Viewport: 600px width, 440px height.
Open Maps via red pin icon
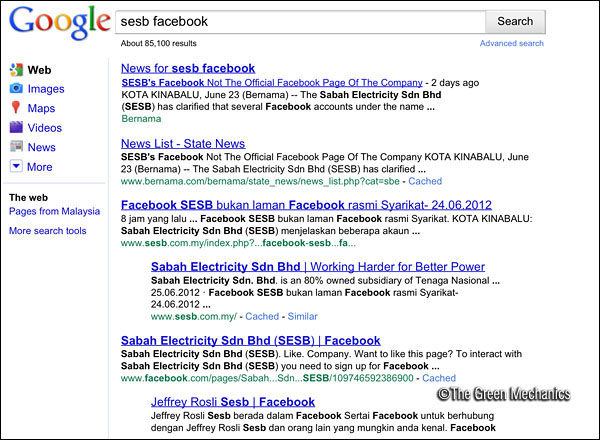point(16,108)
